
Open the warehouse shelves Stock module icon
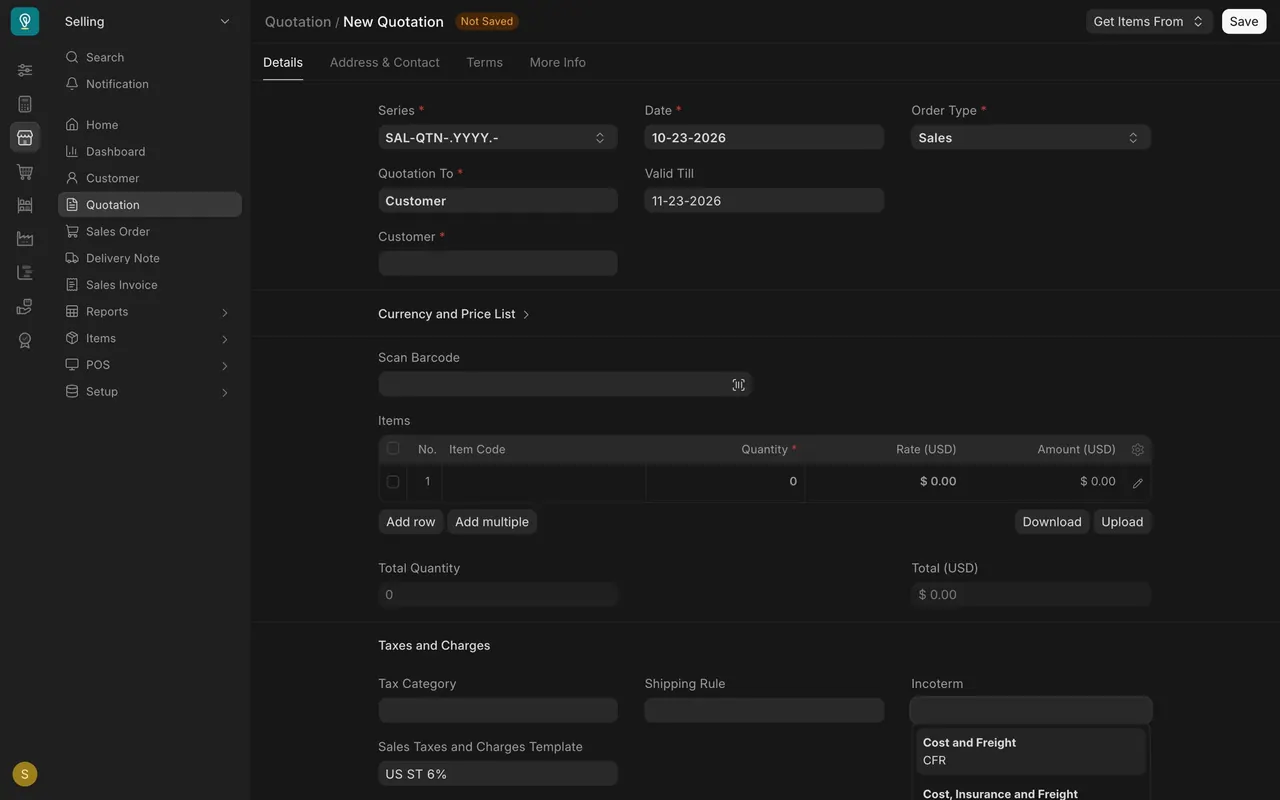click(25, 205)
